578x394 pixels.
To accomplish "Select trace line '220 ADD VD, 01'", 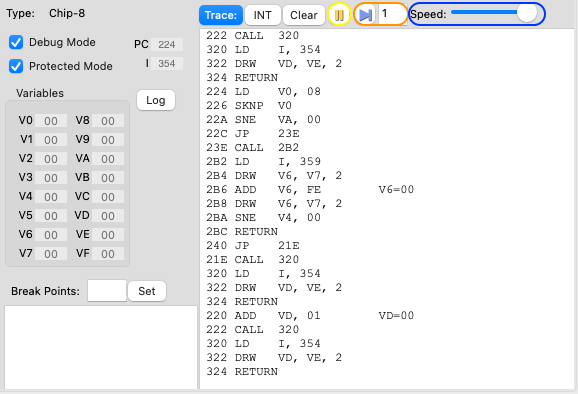I will click(263, 315).
